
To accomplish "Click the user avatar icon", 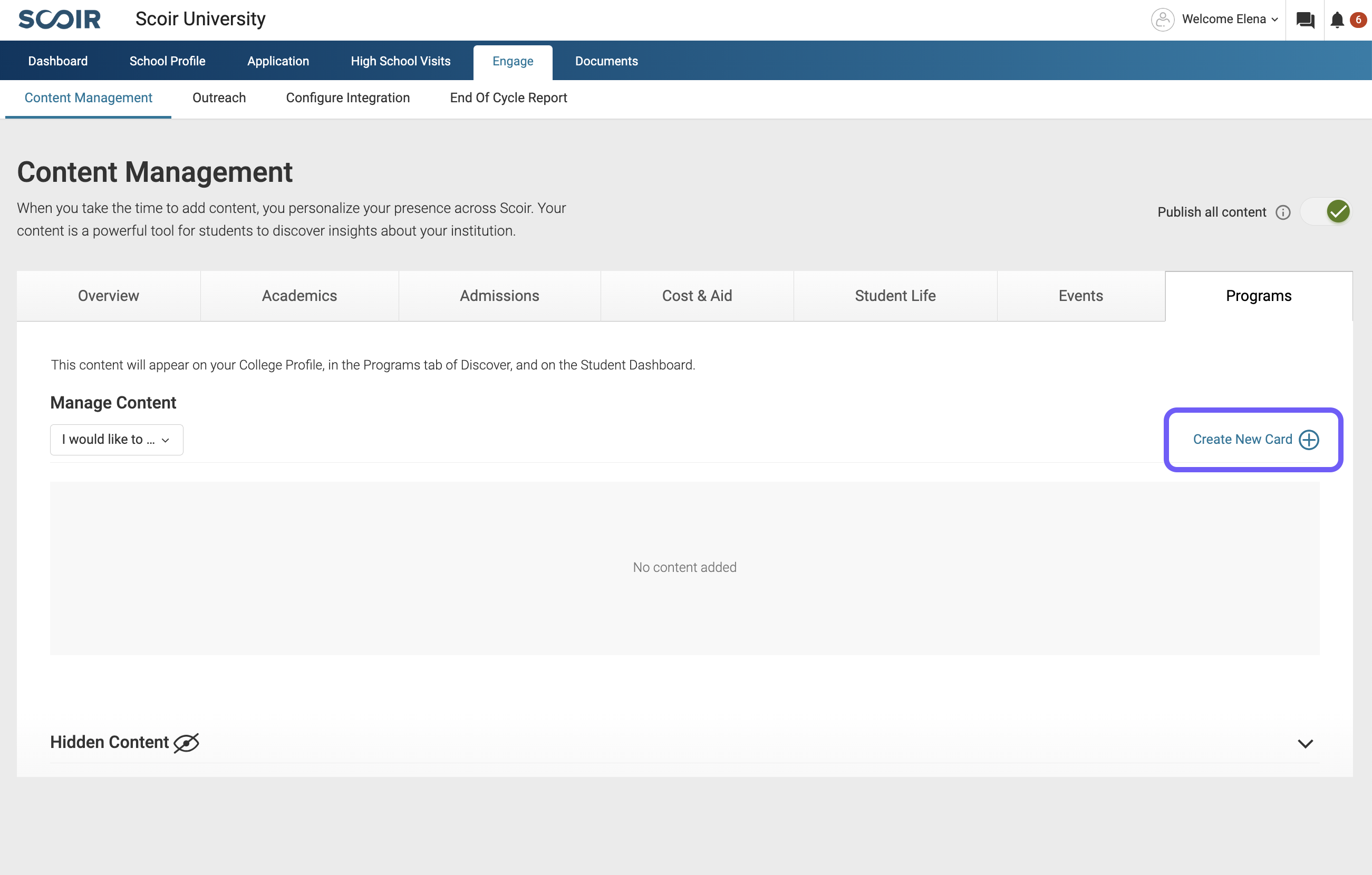I will pos(1162,20).
